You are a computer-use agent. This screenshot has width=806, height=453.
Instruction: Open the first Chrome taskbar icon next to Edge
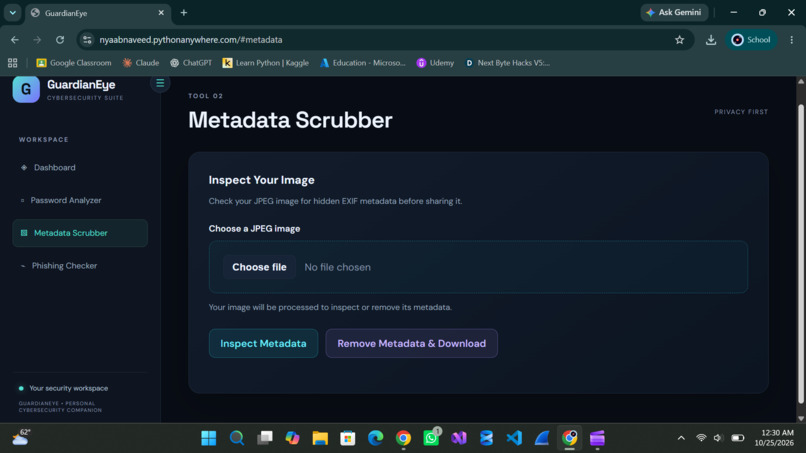(x=404, y=438)
